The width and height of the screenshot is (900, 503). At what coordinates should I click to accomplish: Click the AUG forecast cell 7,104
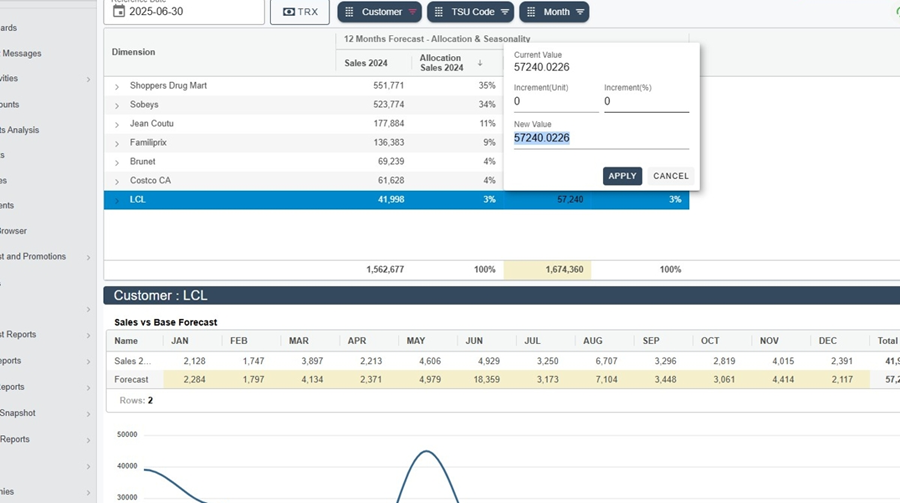606,380
